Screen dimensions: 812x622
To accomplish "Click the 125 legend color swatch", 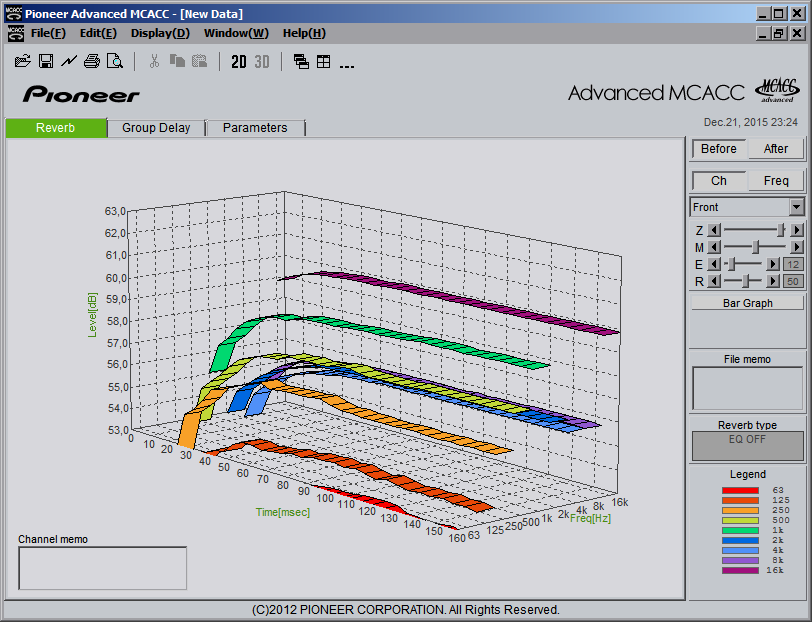I will pyautogui.click(x=740, y=500).
